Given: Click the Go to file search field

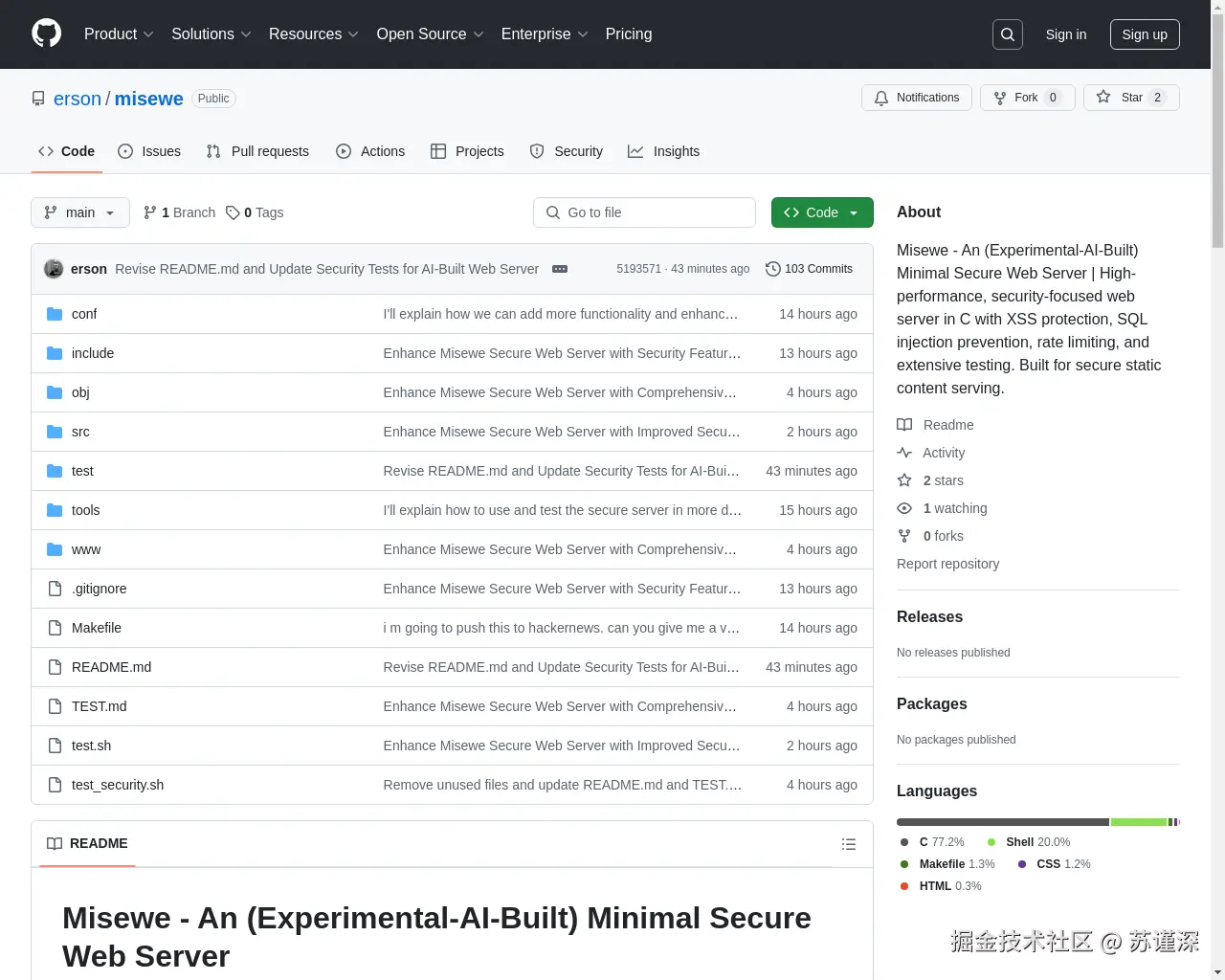Looking at the screenshot, I should pos(644,212).
